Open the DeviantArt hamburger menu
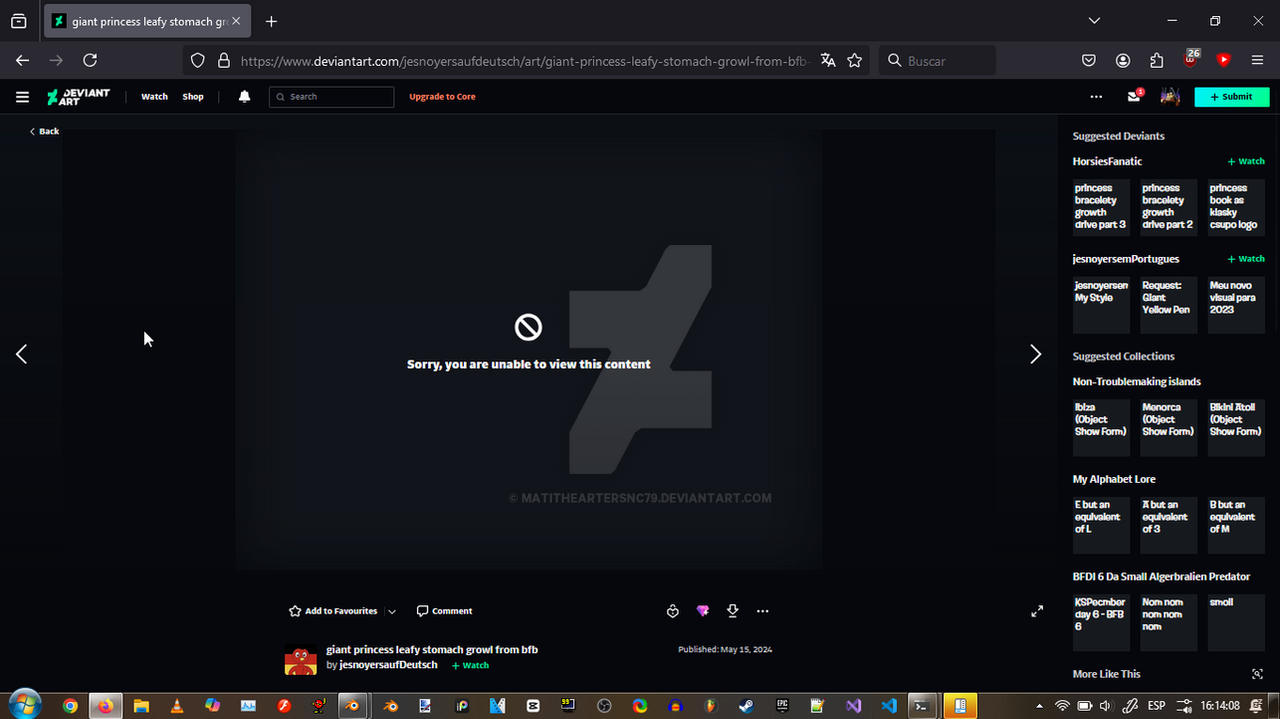This screenshot has width=1280, height=719. tap(22, 97)
